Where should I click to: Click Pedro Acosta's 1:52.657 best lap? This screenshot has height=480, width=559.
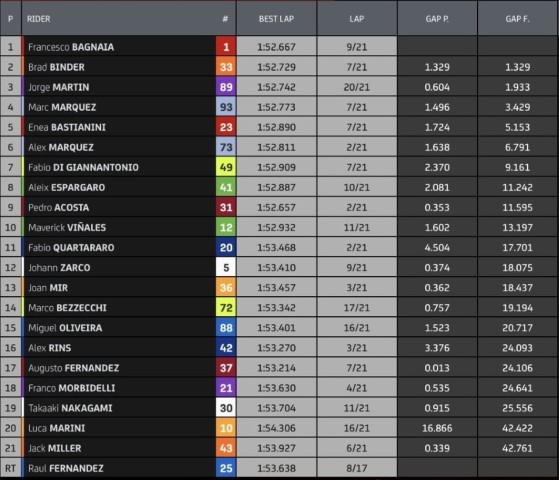click(x=276, y=207)
